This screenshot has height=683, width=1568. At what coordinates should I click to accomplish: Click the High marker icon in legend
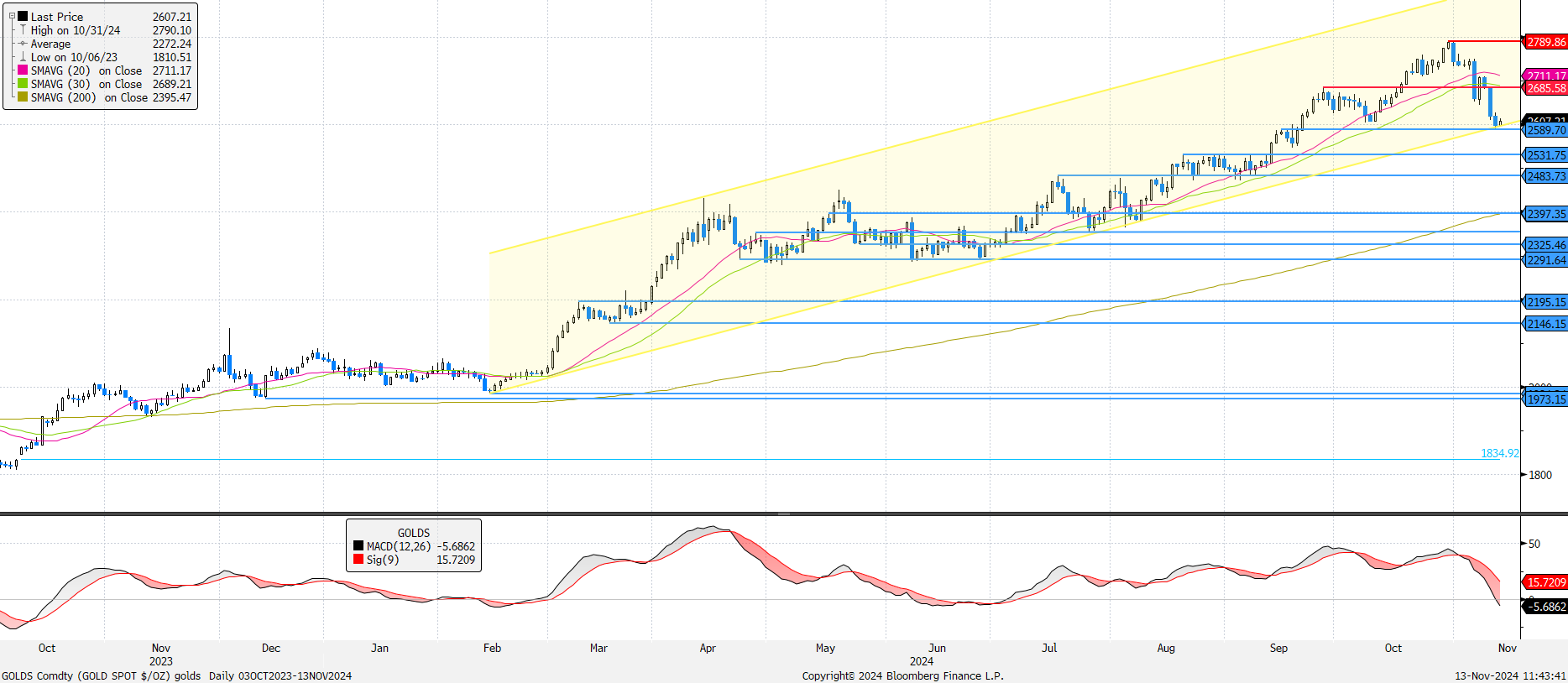[23, 30]
